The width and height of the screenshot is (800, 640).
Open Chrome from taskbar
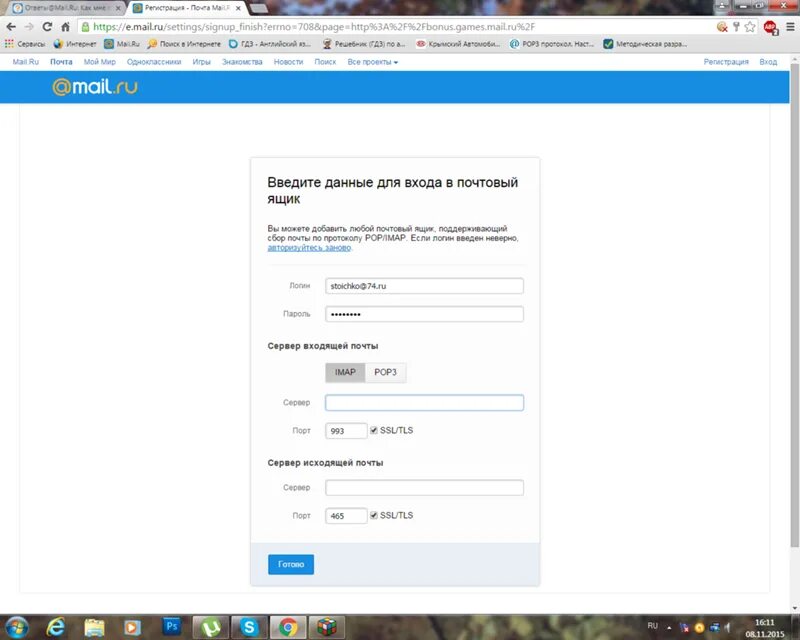click(288, 627)
